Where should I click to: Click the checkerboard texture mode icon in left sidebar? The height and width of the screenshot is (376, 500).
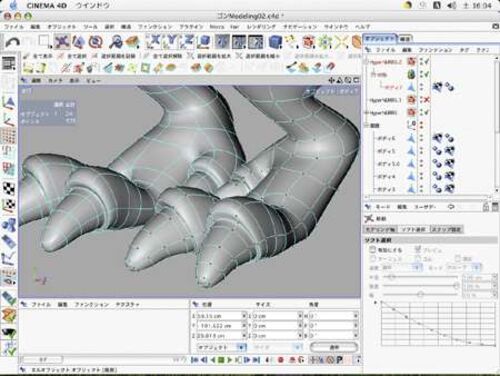coord(9,189)
